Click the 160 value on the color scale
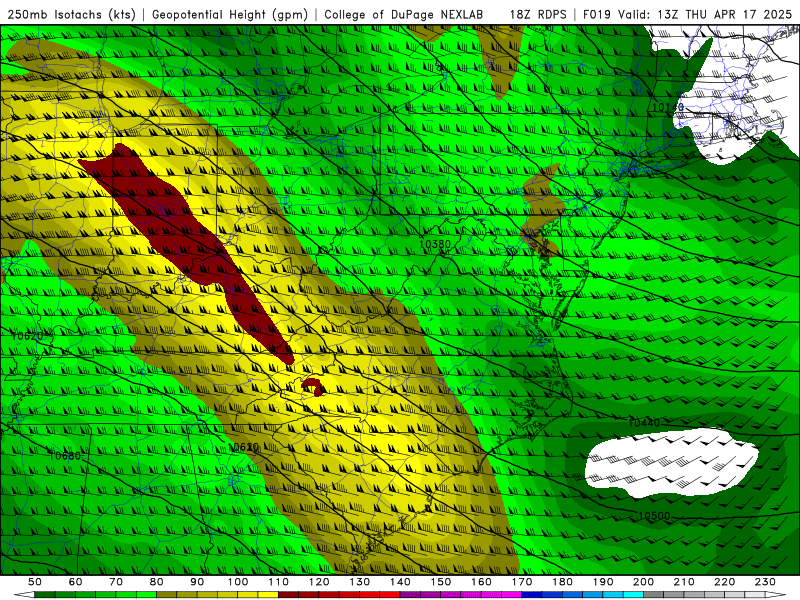Viewport: 800px width, 600px height. [481, 582]
